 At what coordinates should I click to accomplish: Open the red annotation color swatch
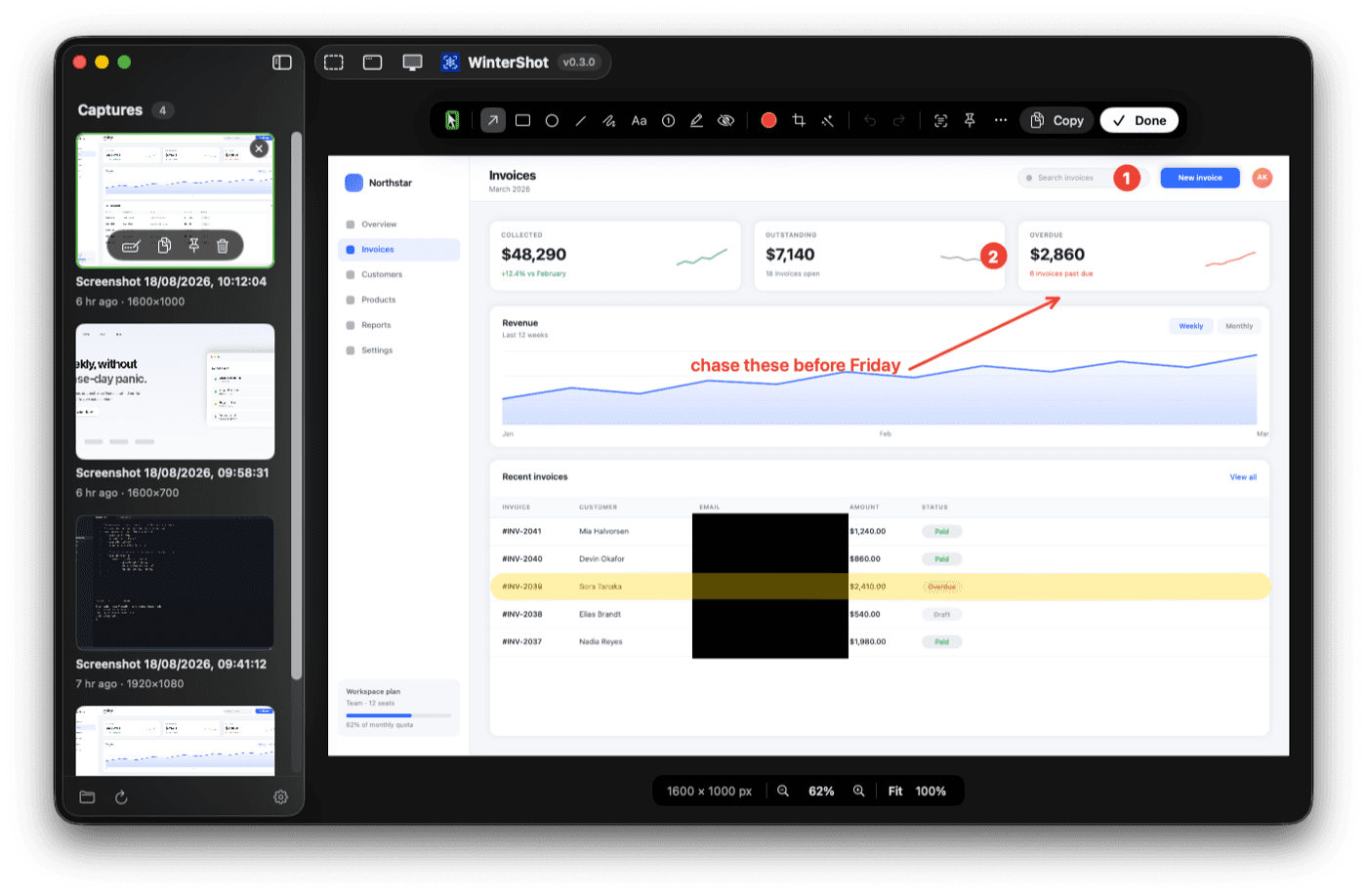pos(768,120)
